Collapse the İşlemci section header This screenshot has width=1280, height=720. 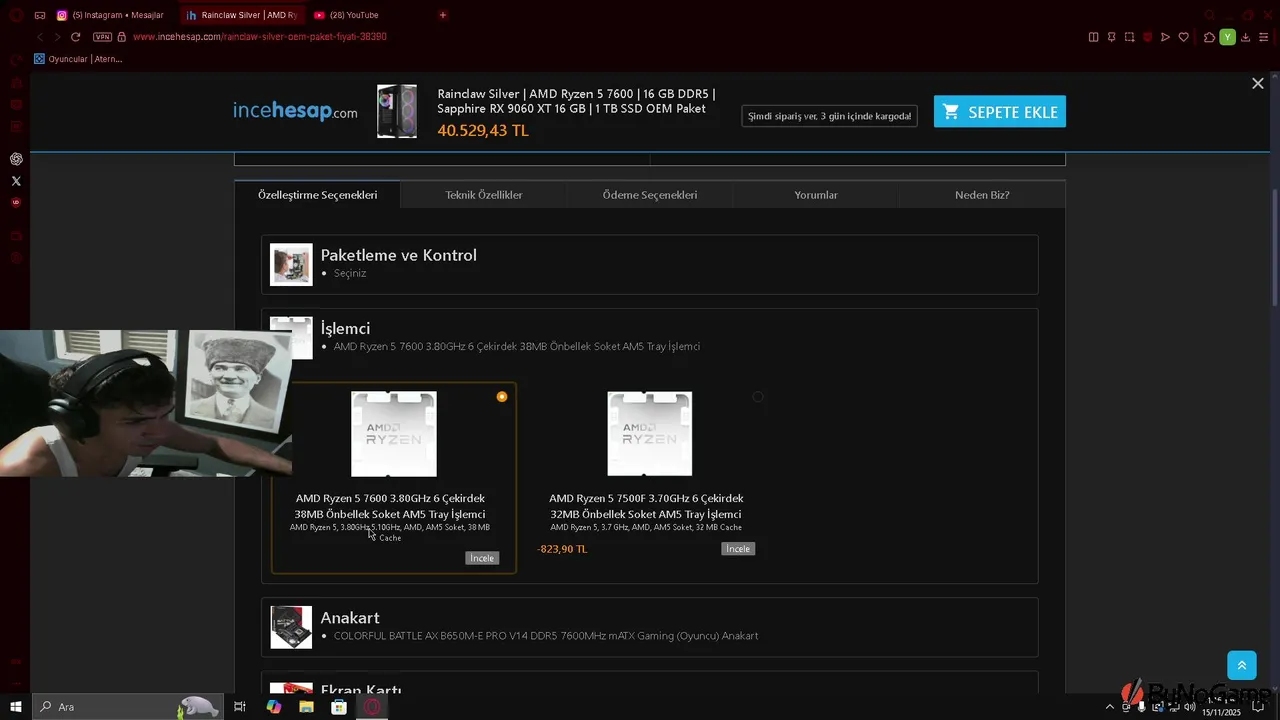tap(650, 337)
